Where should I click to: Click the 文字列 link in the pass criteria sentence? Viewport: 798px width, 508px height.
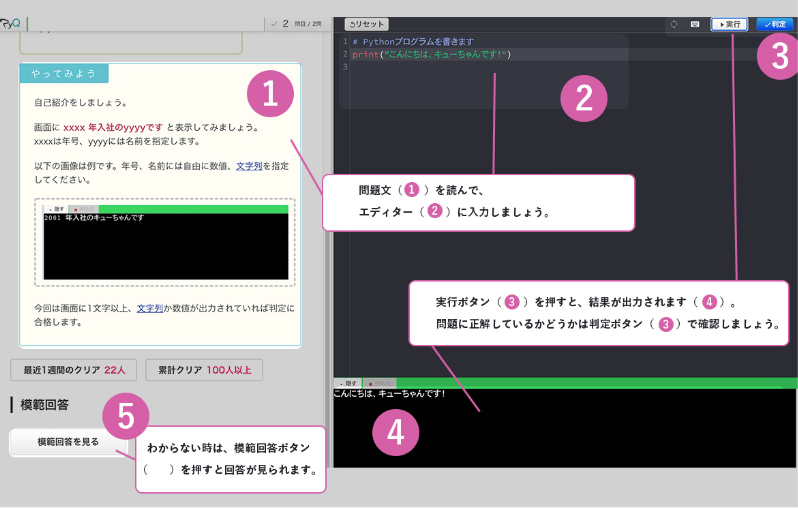[x=150, y=308]
